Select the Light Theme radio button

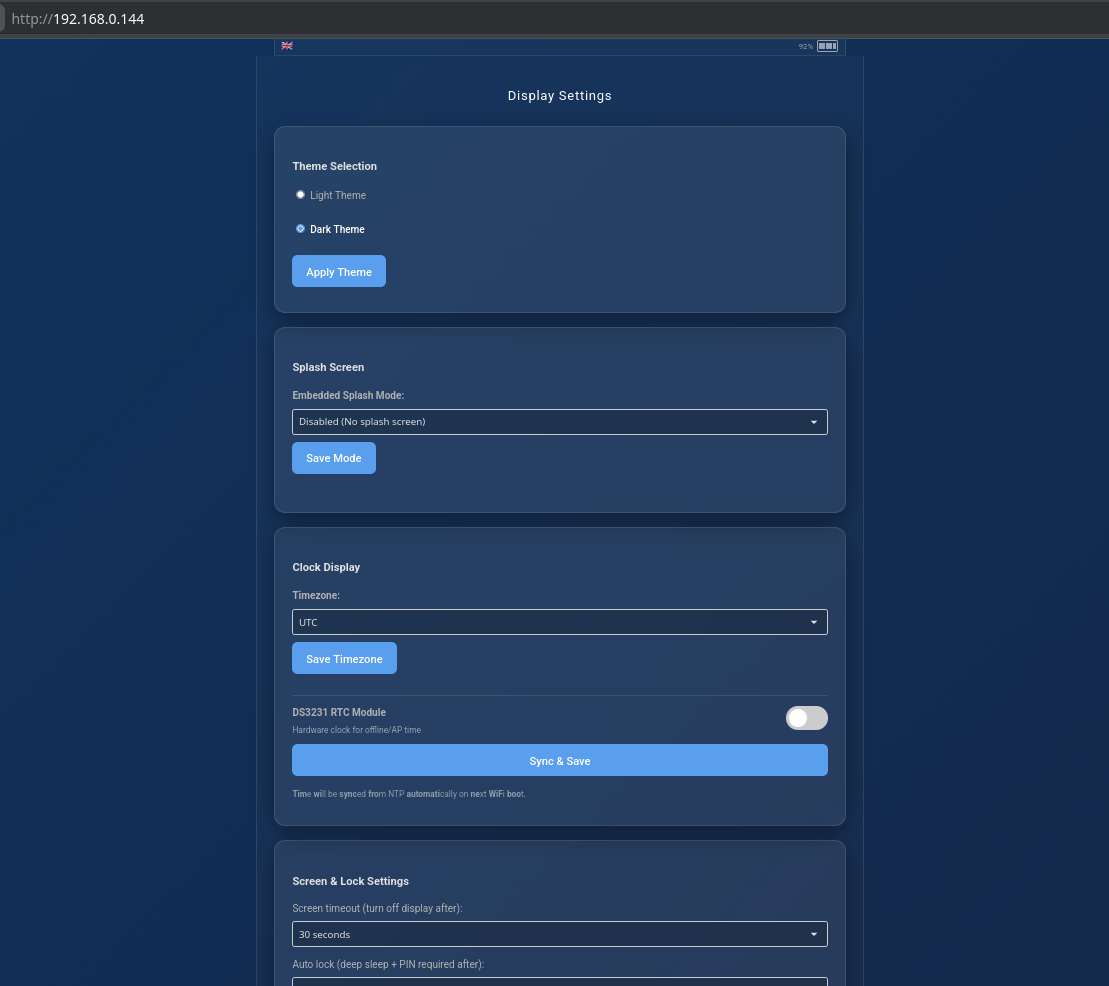[x=301, y=195]
